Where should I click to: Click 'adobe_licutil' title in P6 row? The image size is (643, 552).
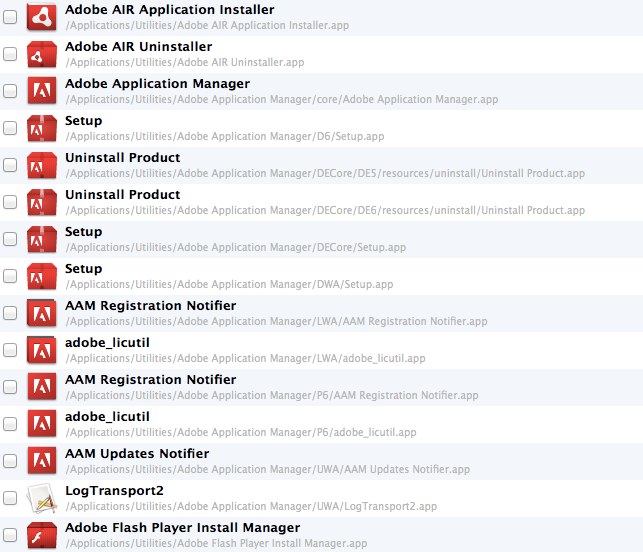pyautogui.click(x=107, y=417)
